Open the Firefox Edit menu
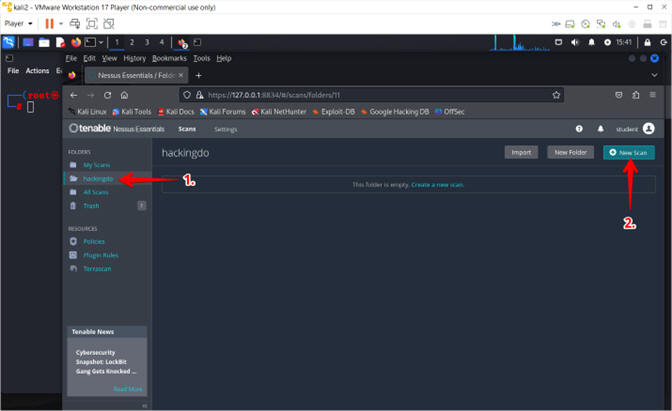This screenshot has width=672, height=411. click(x=89, y=58)
